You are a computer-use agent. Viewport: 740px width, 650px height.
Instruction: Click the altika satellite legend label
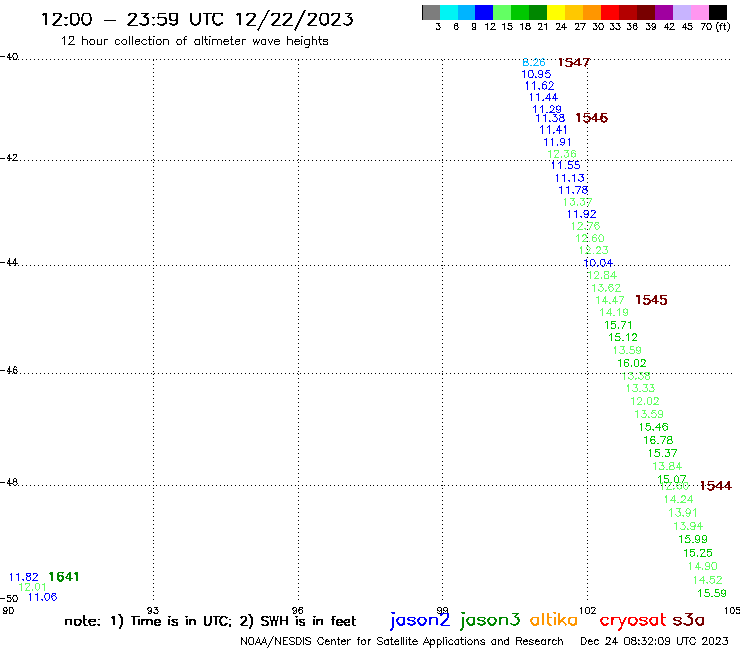tap(554, 620)
